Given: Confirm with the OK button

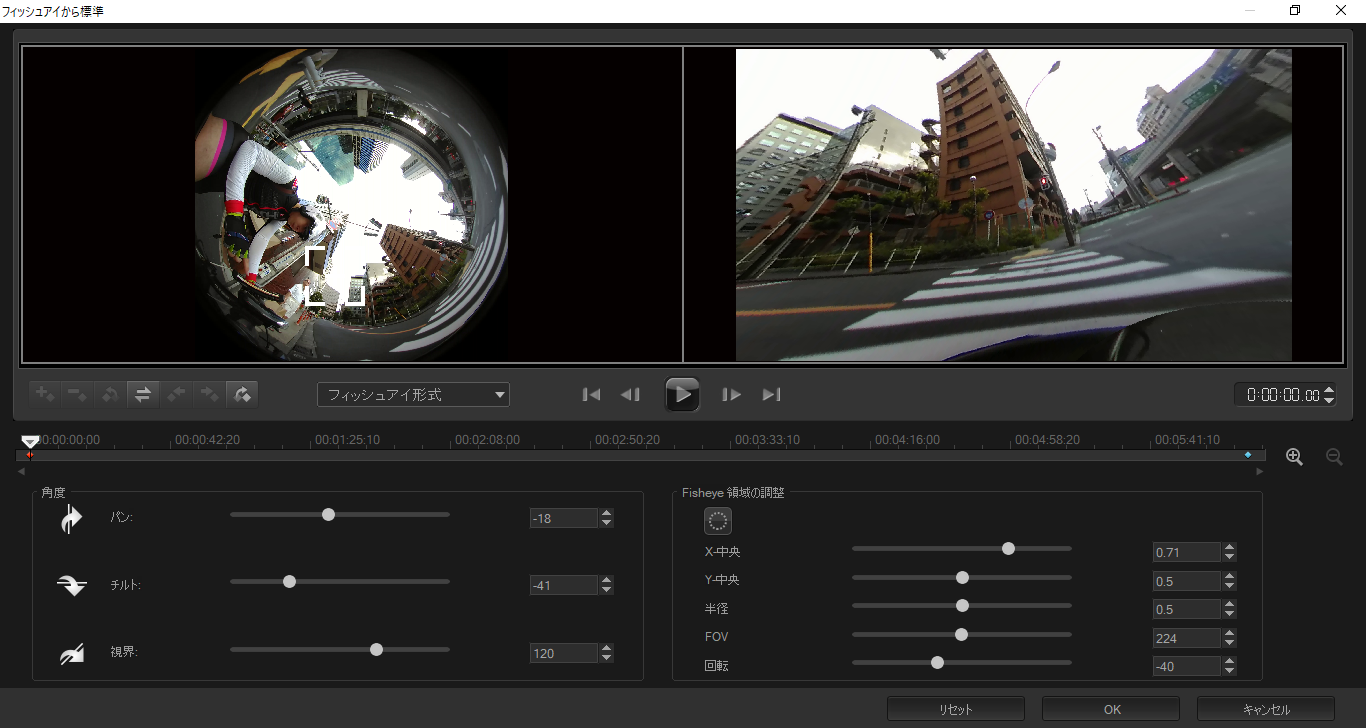Looking at the screenshot, I should pos(1112,709).
